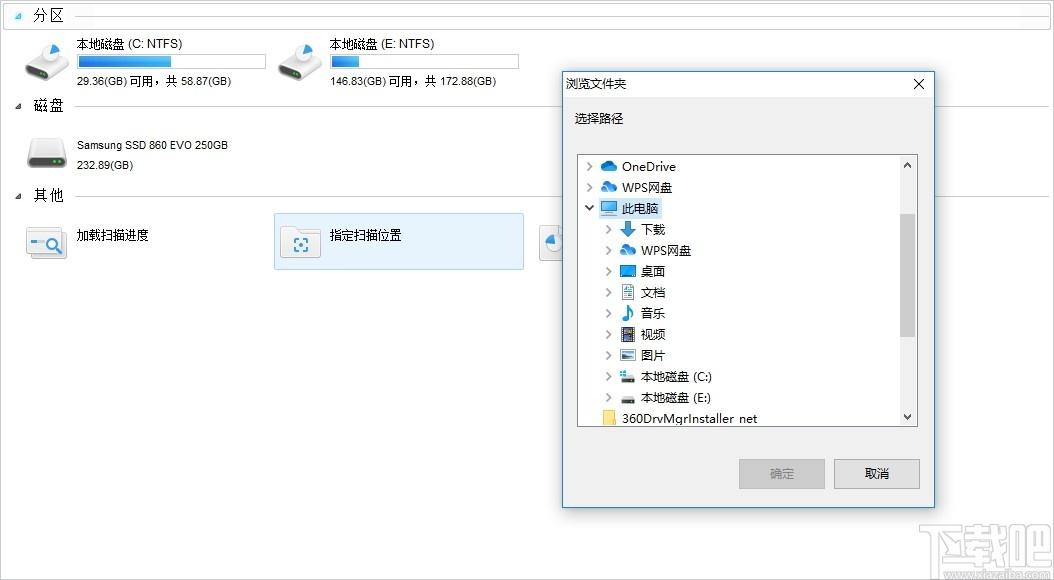The image size is (1054, 580).
Task: Select the 音乐 tree label
Action: 653,313
